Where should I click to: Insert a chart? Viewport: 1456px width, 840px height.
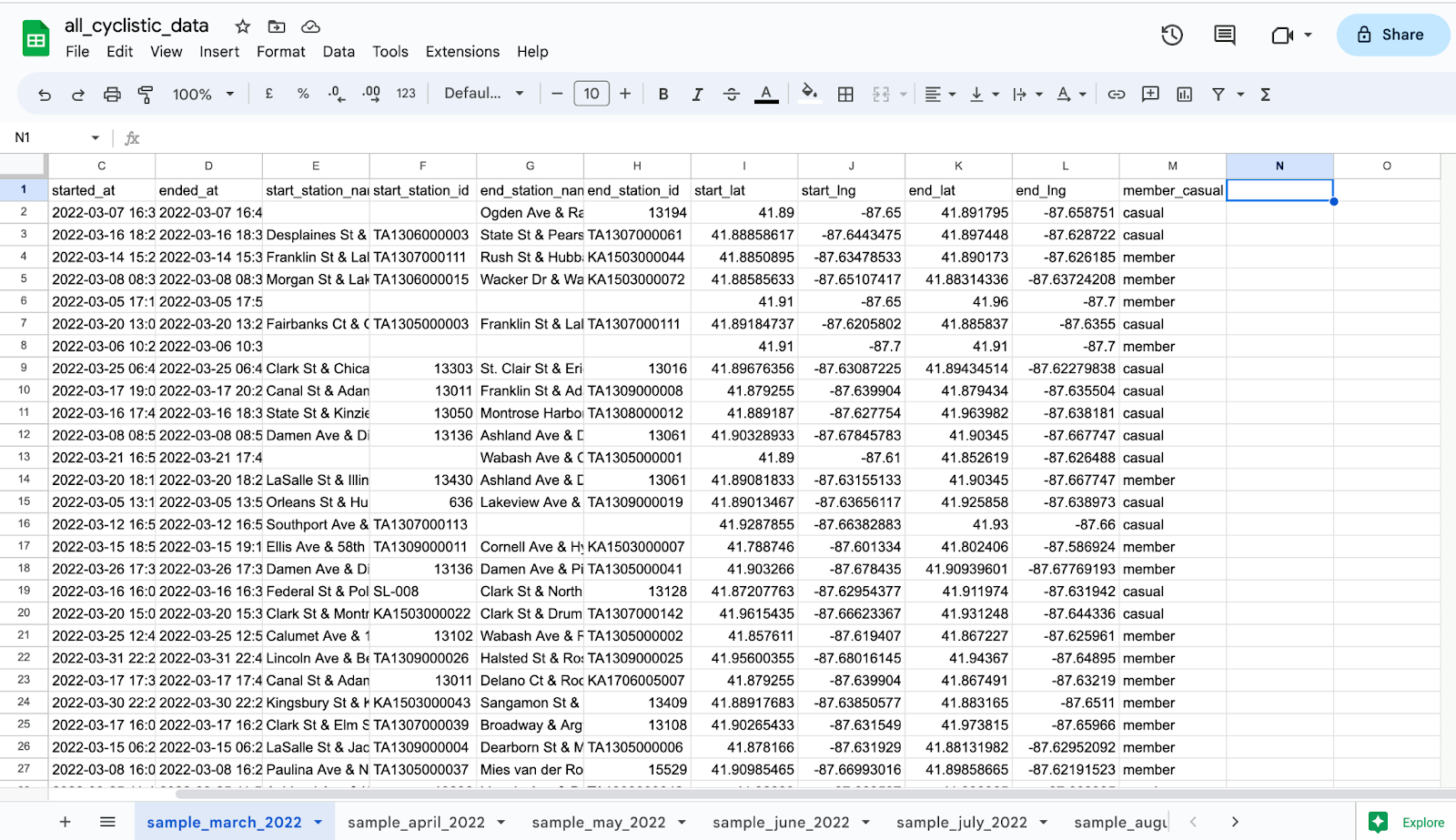click(1183, 94)
